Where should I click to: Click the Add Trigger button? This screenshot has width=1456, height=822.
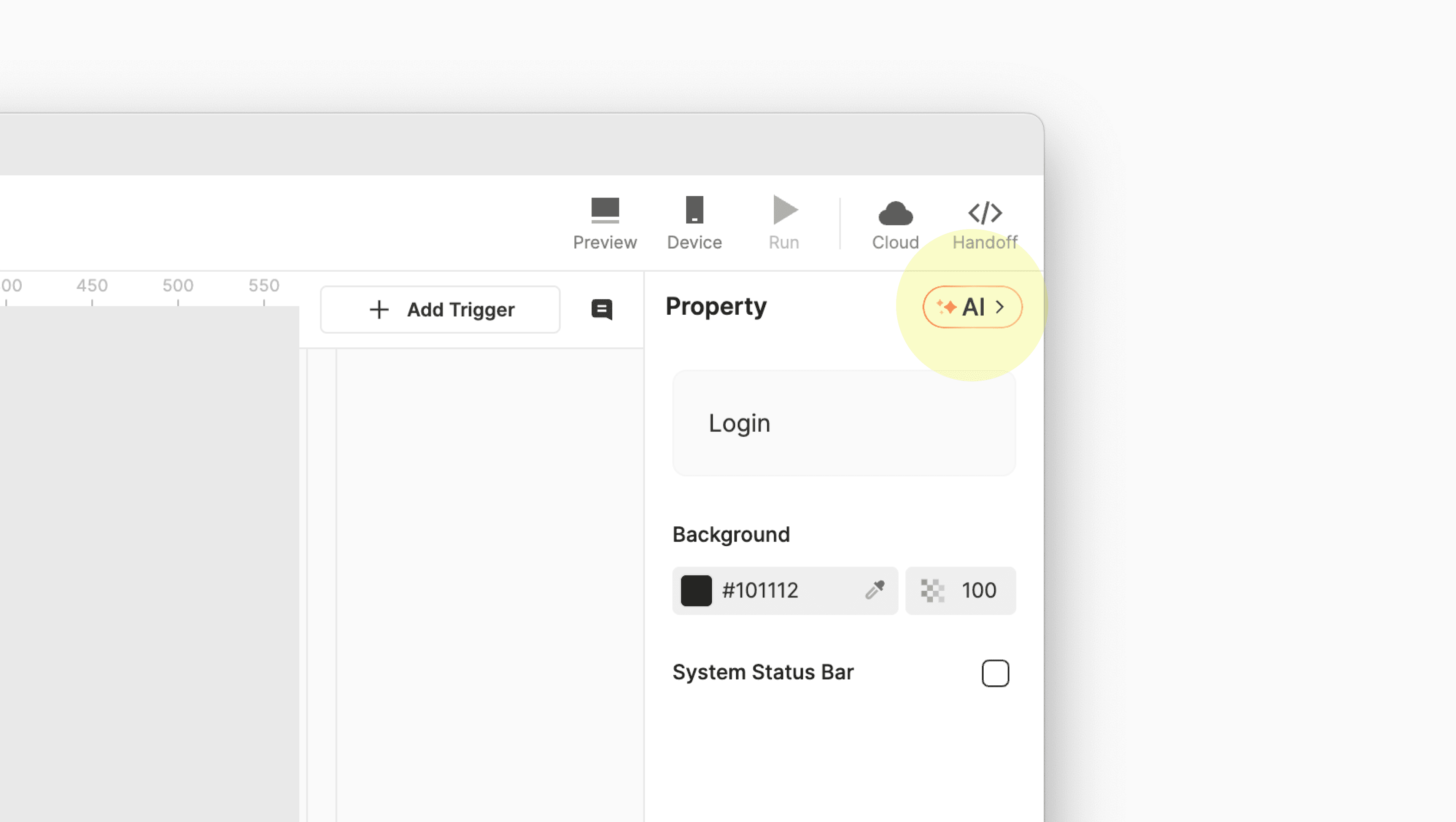(440, 309)
